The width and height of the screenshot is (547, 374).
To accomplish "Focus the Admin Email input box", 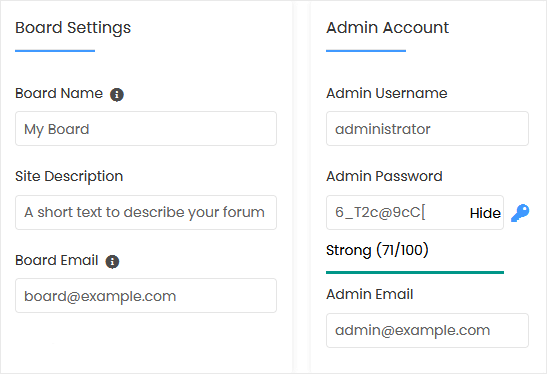I will [427, 330].
